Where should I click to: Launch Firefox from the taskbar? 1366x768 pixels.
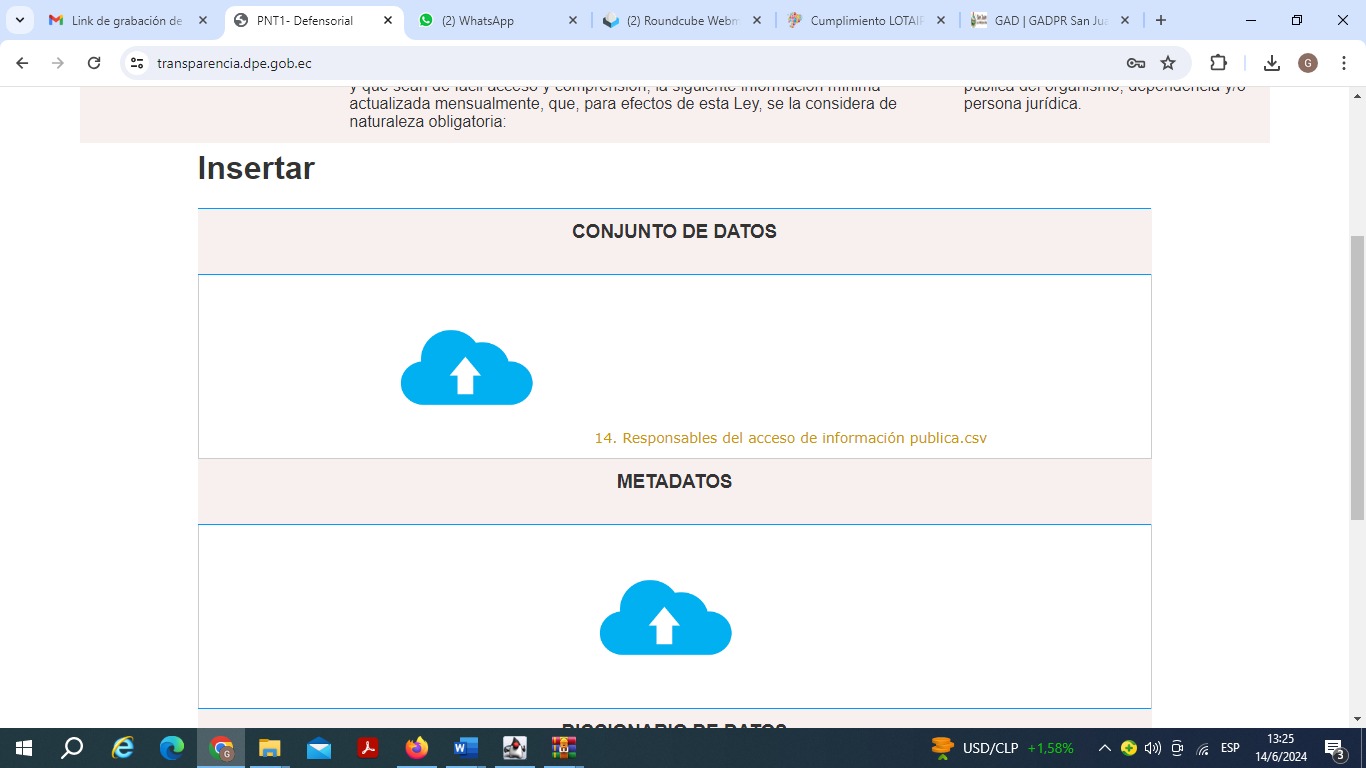point(417,748)
